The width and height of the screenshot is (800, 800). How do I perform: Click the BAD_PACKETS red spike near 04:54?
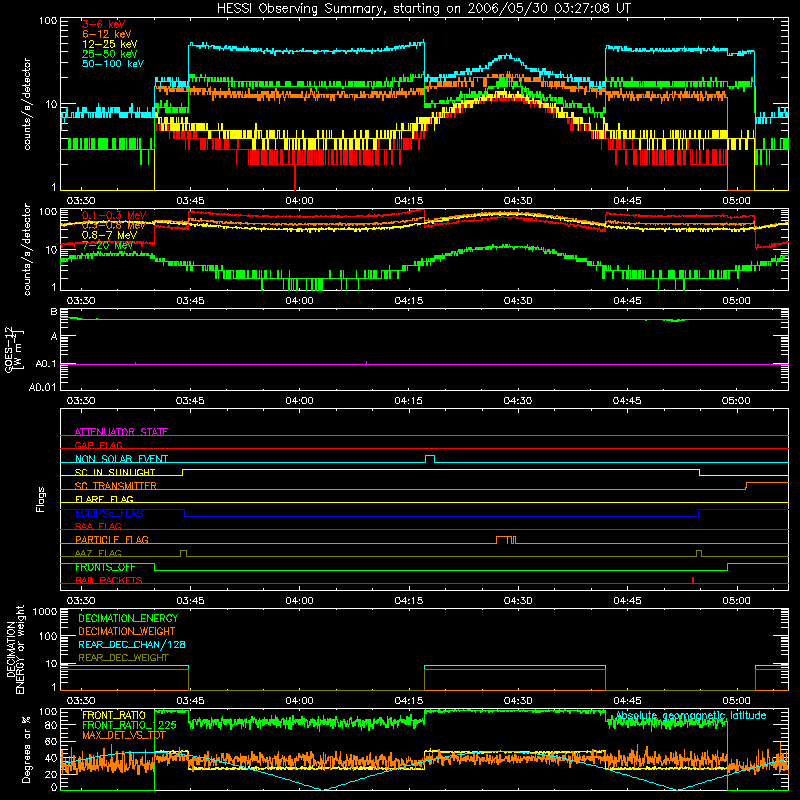click(692, 580)
